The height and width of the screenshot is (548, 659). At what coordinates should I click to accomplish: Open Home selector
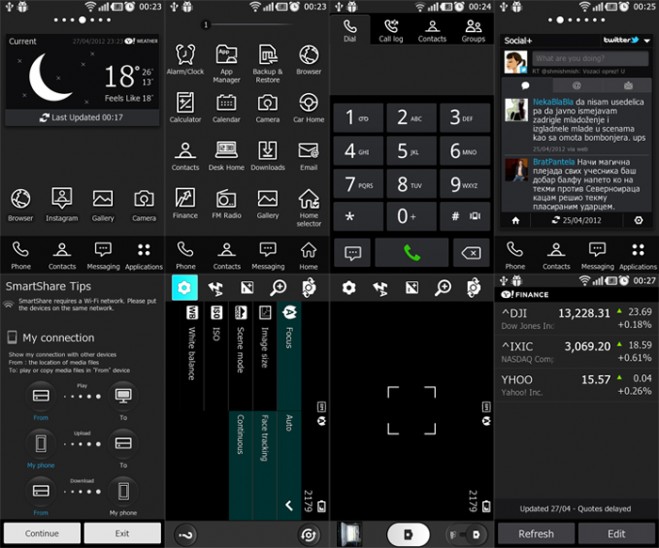pos(308,208)
